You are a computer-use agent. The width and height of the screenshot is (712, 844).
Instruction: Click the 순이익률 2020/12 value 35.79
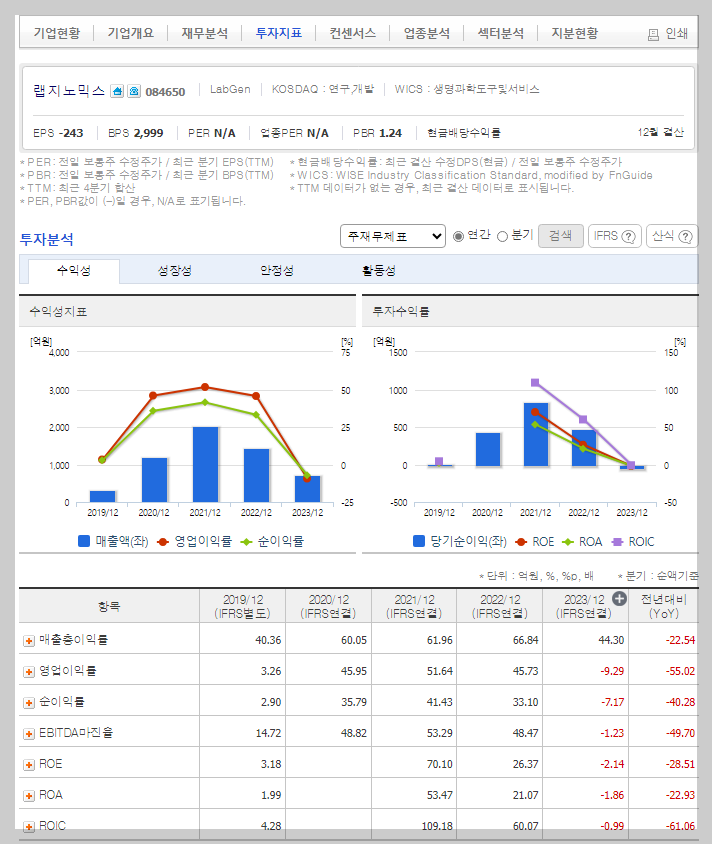coord(354,702)
